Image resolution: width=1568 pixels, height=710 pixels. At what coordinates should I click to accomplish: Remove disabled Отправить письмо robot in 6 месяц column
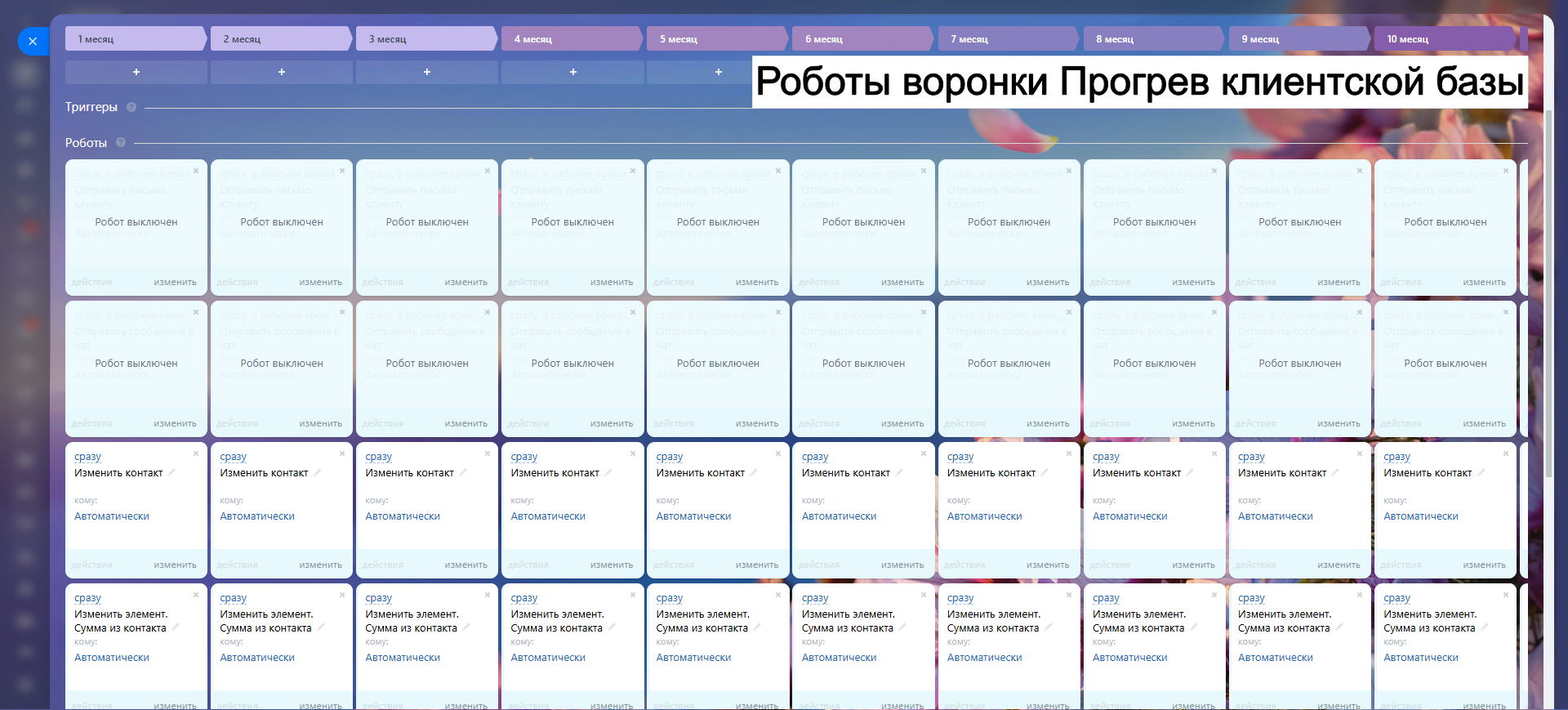924,171
